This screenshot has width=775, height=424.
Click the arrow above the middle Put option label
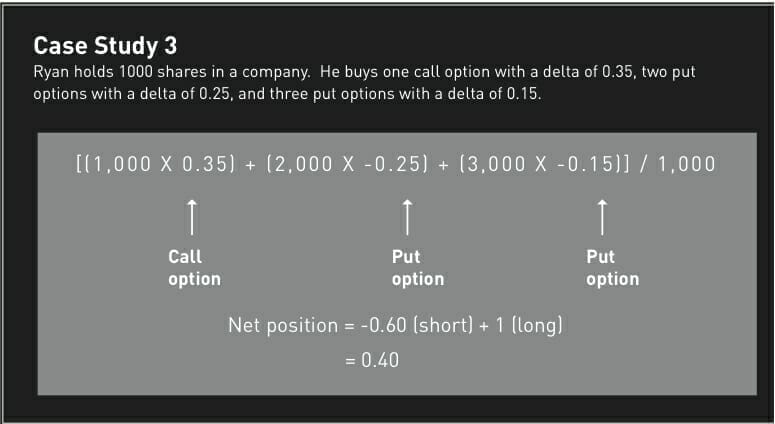(406, 215)
